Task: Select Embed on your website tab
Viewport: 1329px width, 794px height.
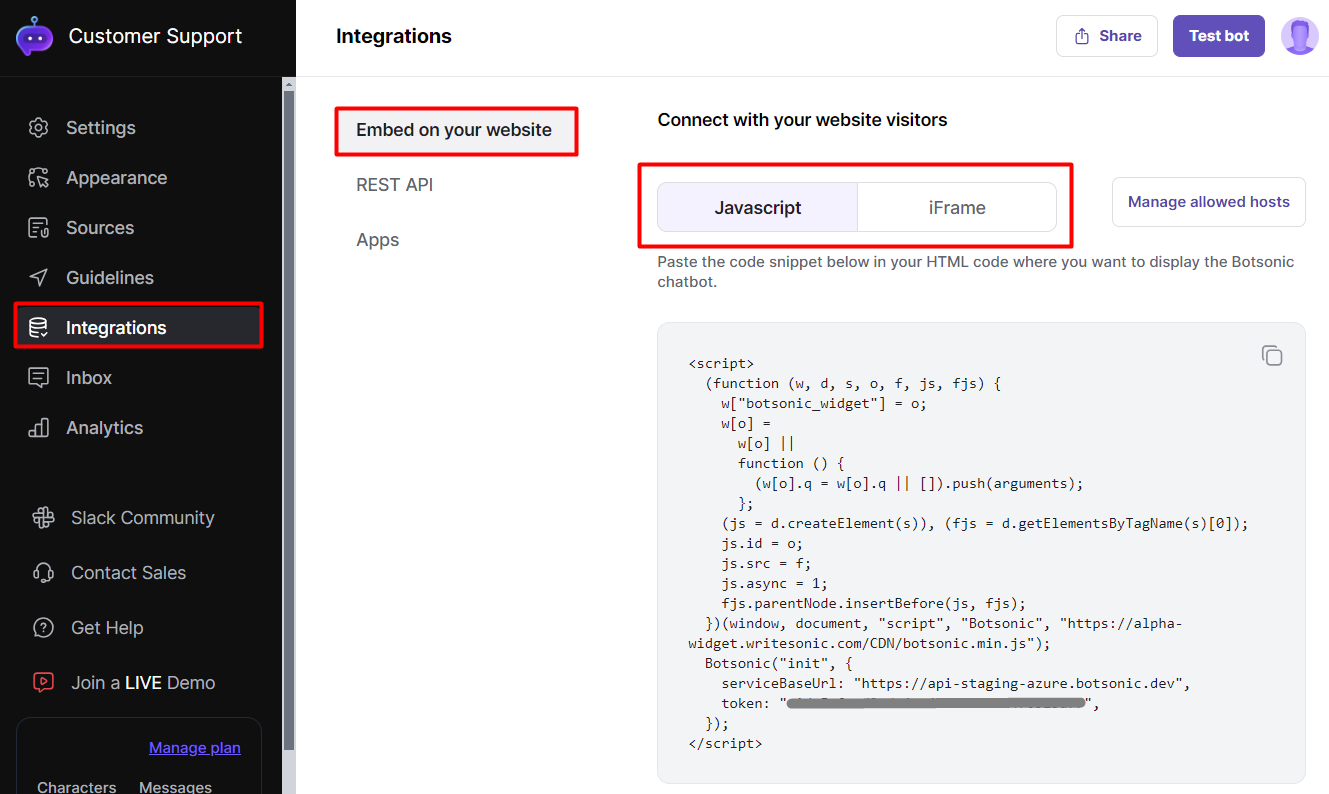Action: pos(456,130)
